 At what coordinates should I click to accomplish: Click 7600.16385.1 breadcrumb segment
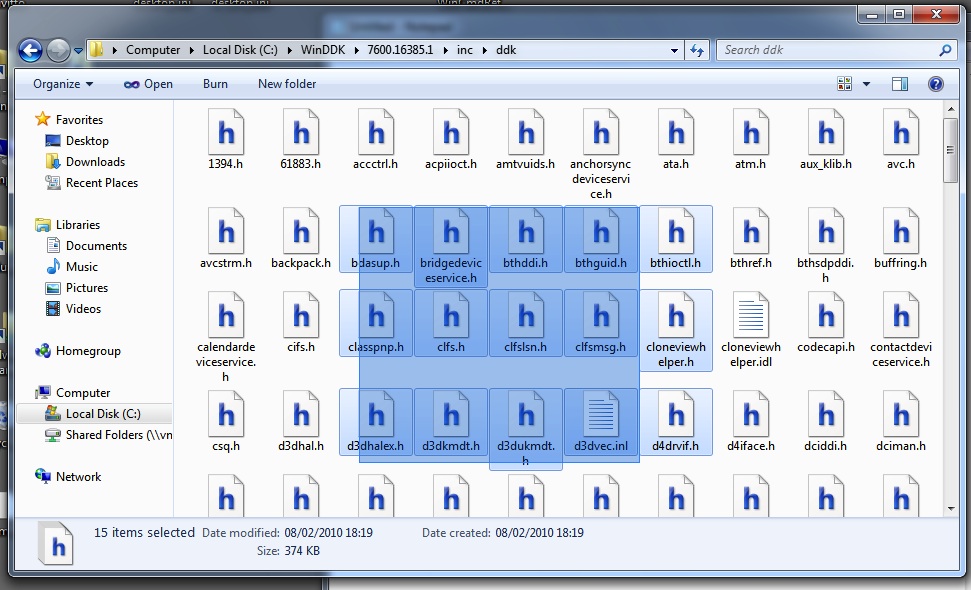400,50
